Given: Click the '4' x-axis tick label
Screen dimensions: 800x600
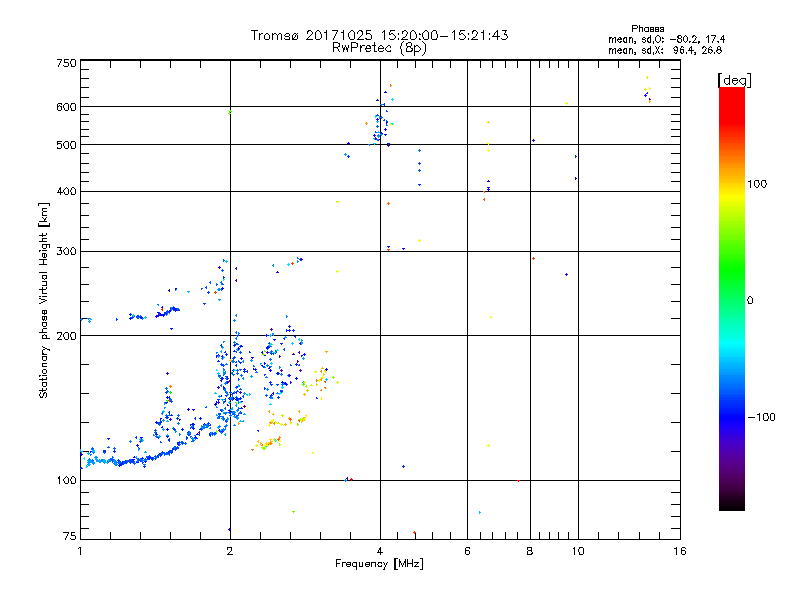Looking at the screenshot, I should click(380, 551).
